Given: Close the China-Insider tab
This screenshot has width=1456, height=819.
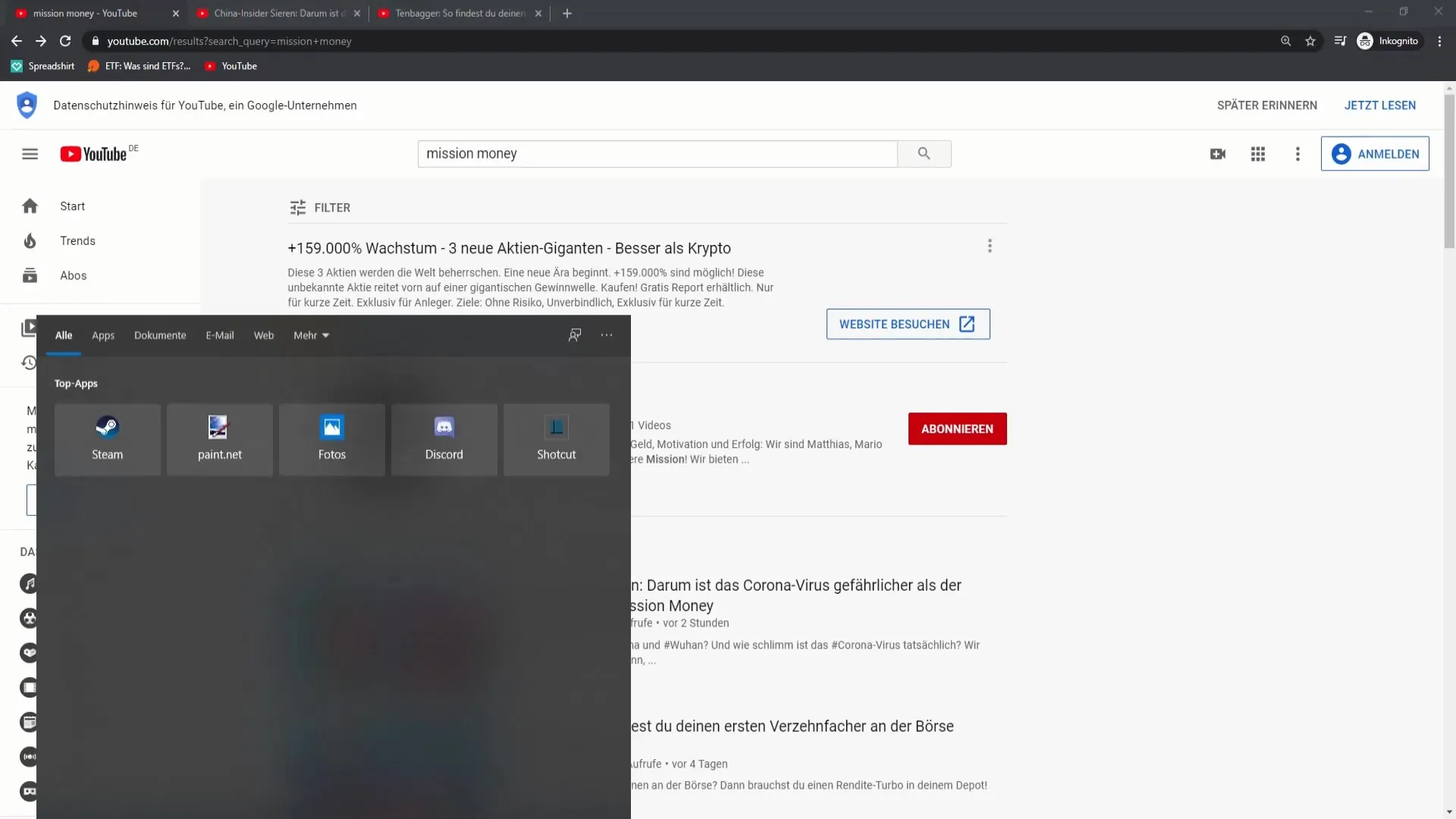Looking at the screenshot, I should point(357,14).
